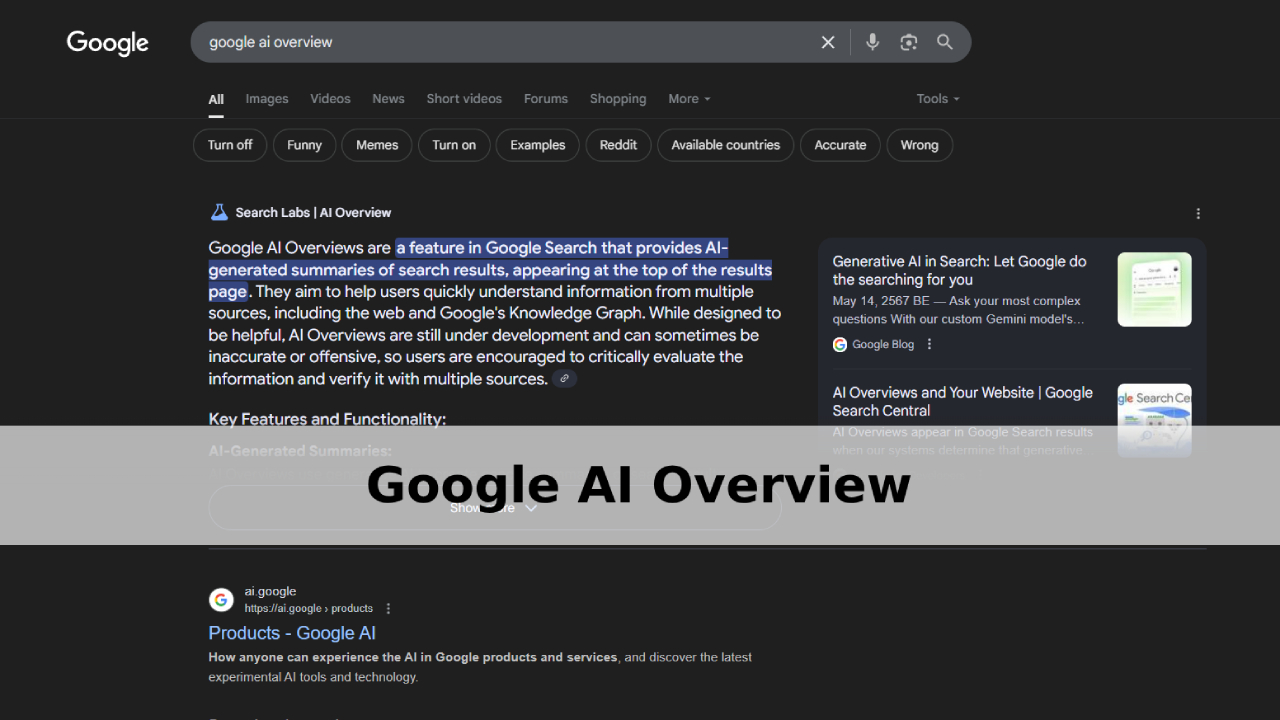Click the Generative AI in Search article thumbnail
This screenshot has height=720, width=1280.
click(x=1154, y=289)
